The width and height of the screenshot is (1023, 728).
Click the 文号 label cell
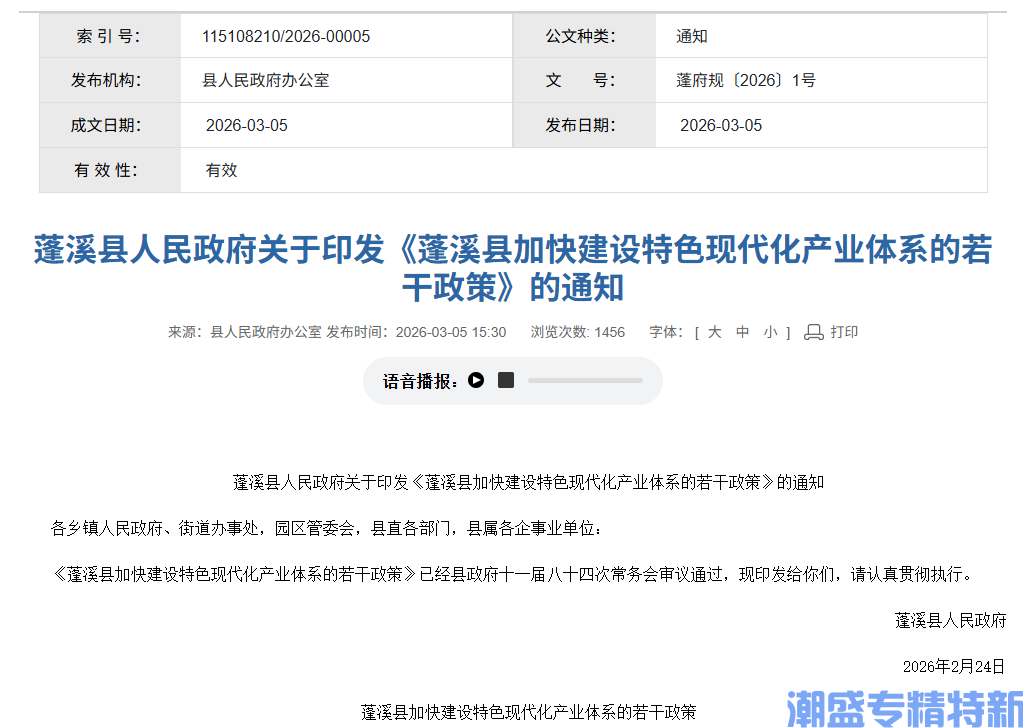585,80
